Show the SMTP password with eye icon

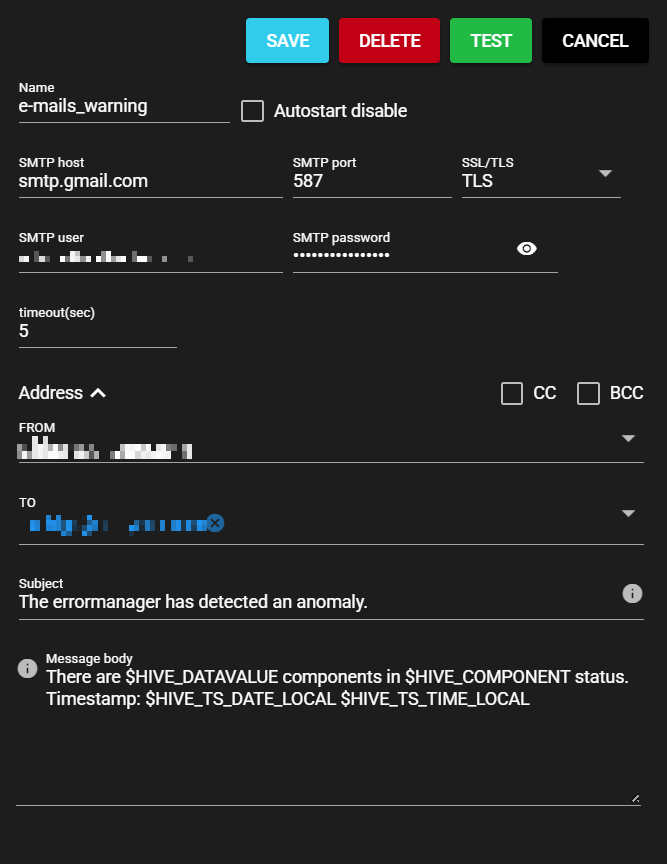tap(527, 249)
